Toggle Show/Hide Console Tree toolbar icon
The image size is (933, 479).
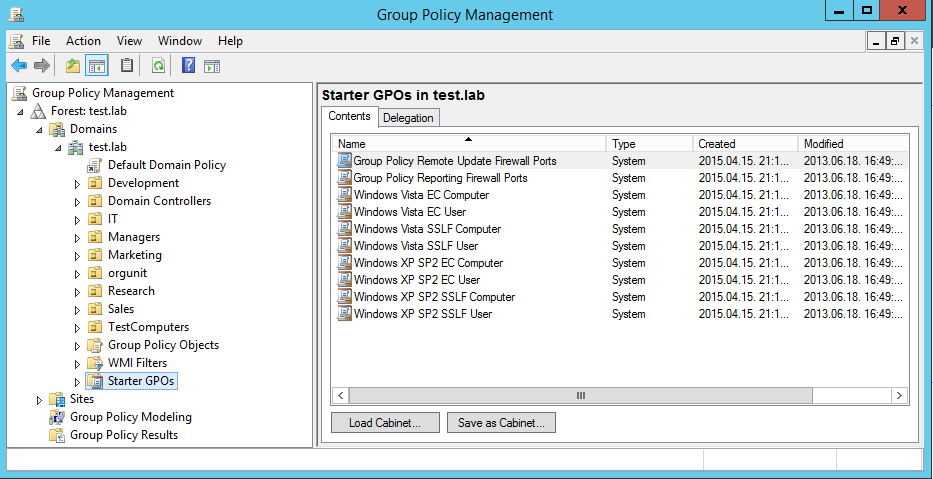point(96,65)
